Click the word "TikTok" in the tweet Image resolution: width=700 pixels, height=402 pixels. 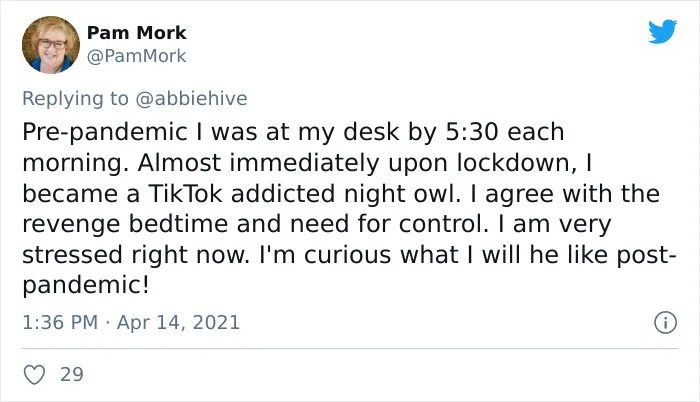click(185, 193)
